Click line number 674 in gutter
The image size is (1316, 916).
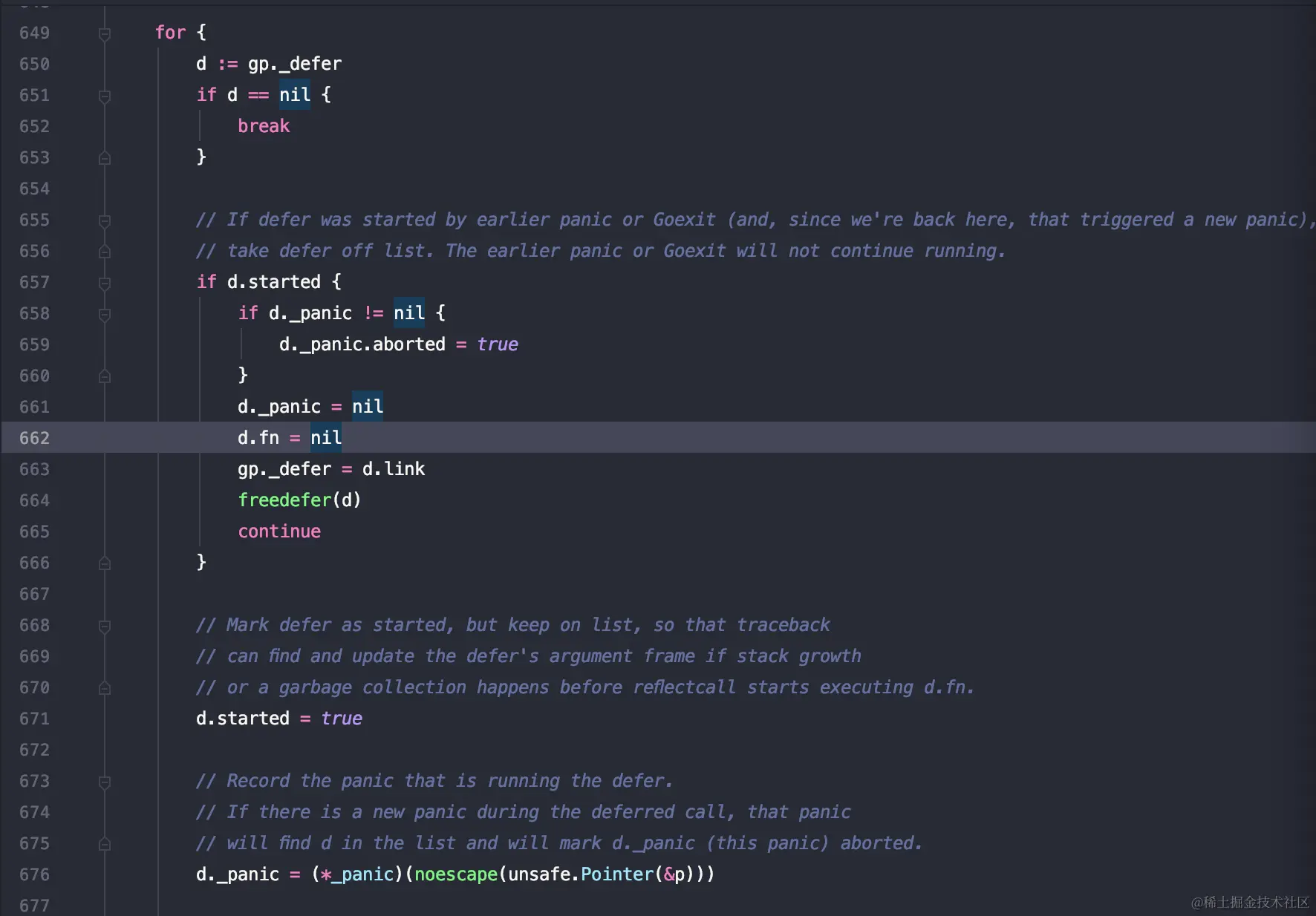pyautogui.click(x=35, y=812)
